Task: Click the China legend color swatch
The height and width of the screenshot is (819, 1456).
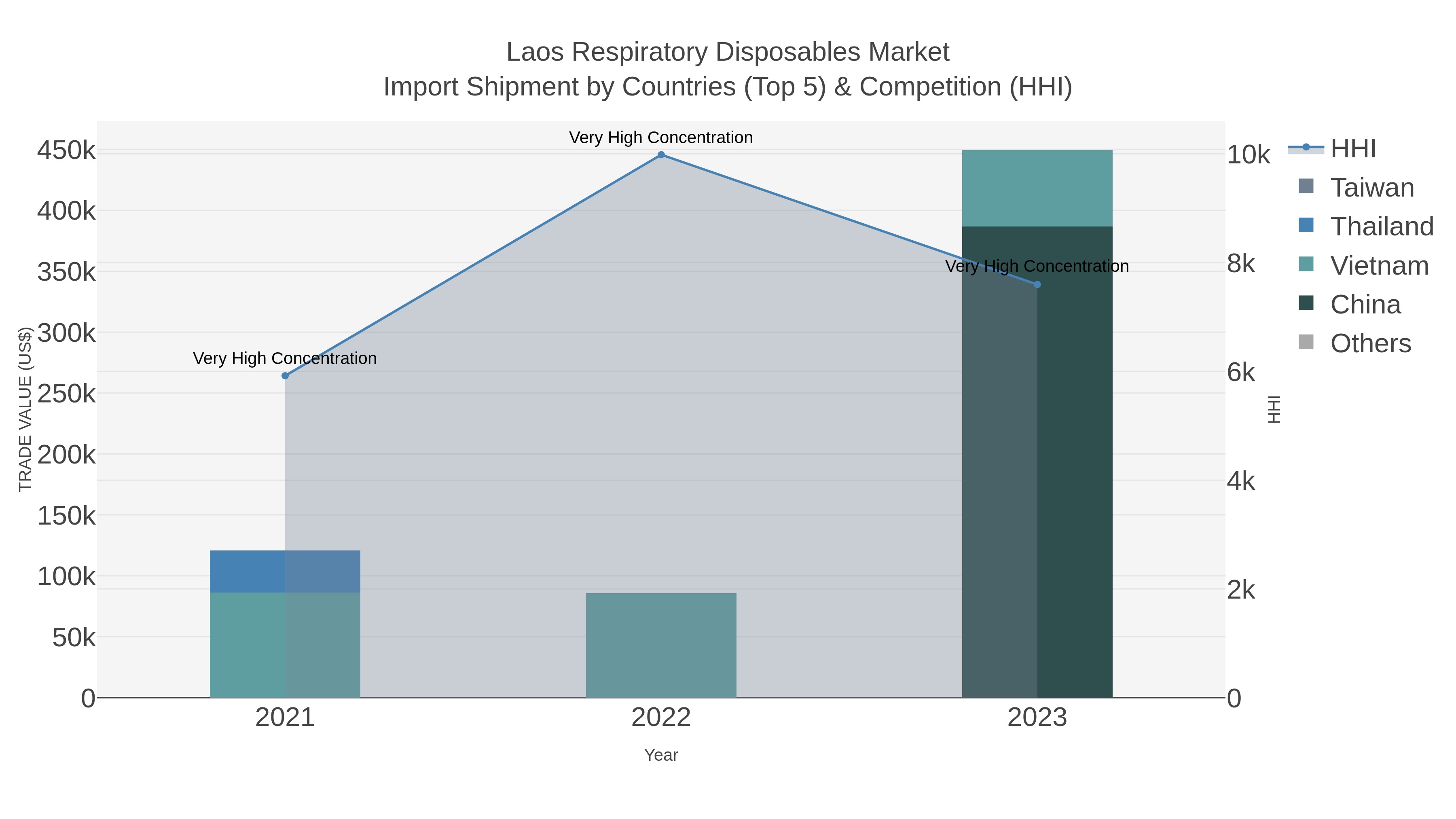Action: (1306, 303)
